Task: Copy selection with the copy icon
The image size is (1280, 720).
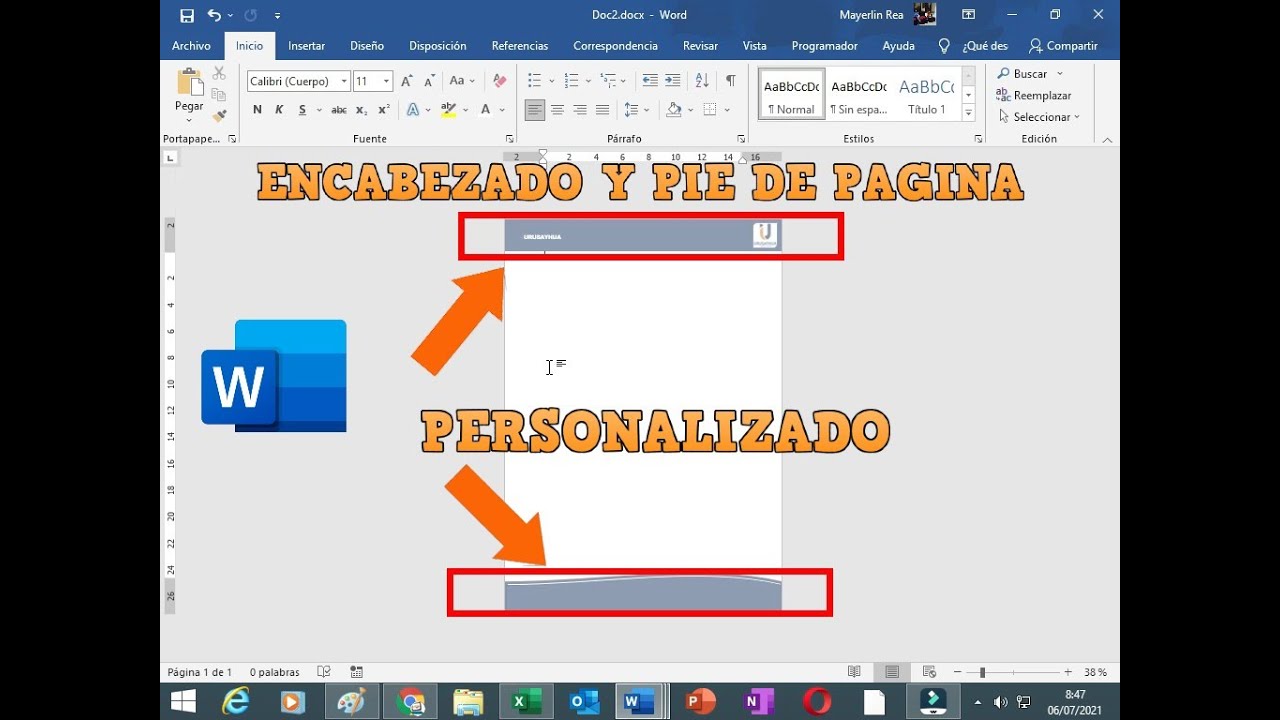Action: pyautogui.click(x=219, y=95)
